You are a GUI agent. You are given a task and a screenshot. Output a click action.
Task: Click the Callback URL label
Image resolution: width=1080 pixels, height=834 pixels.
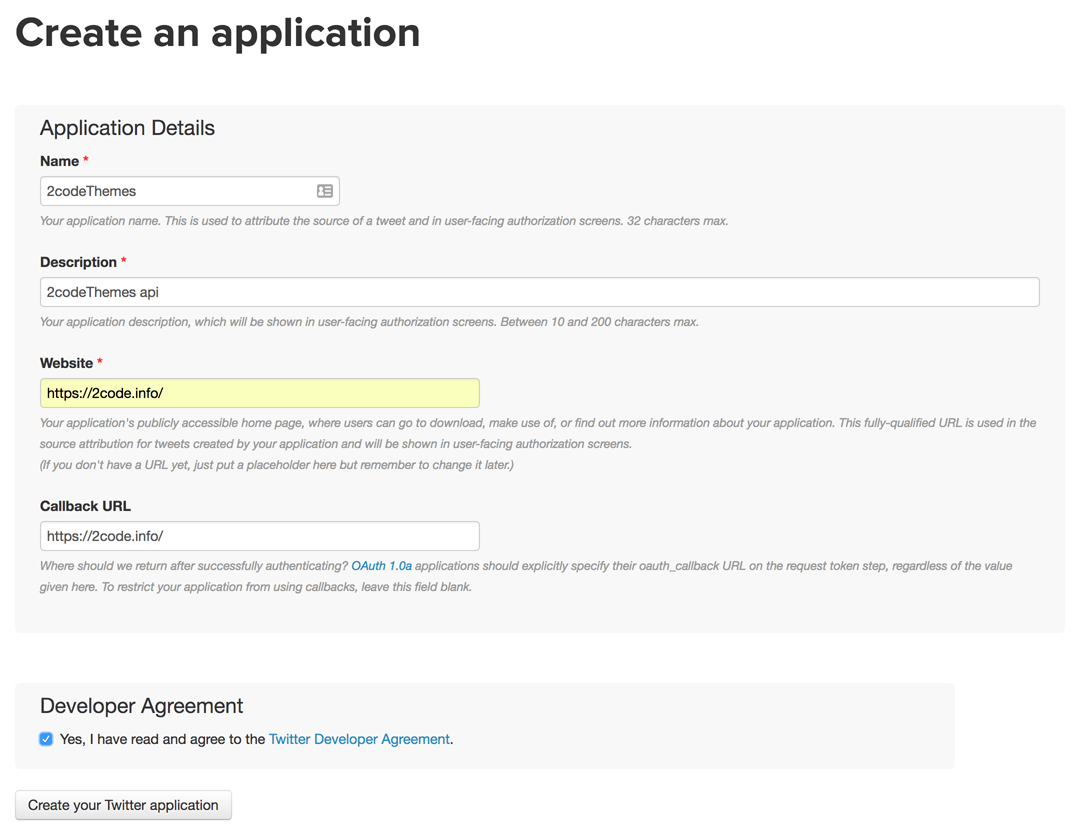pyautogui.click(x=85, y=505)
